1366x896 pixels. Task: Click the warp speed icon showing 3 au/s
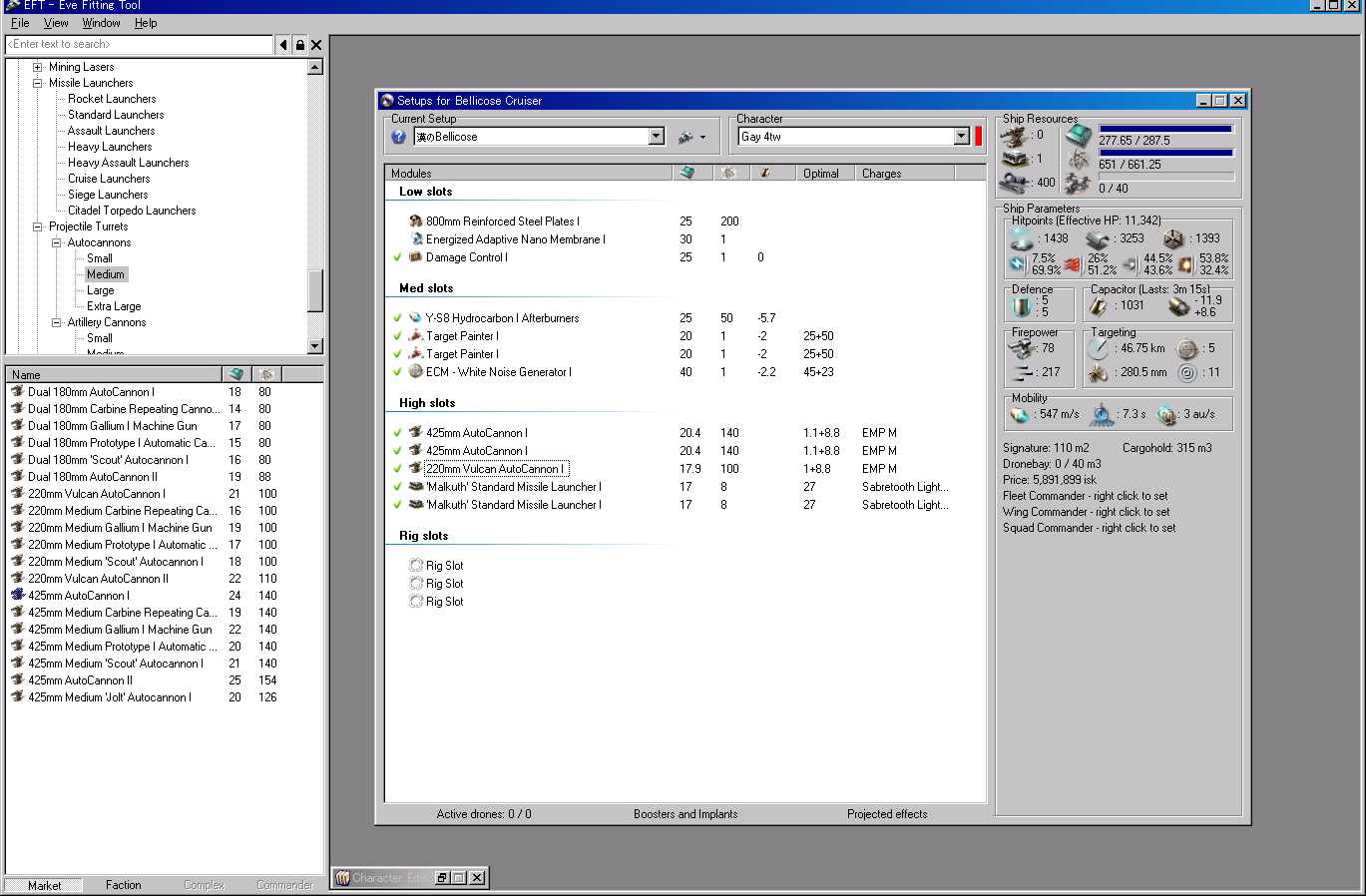point(1166,414)
